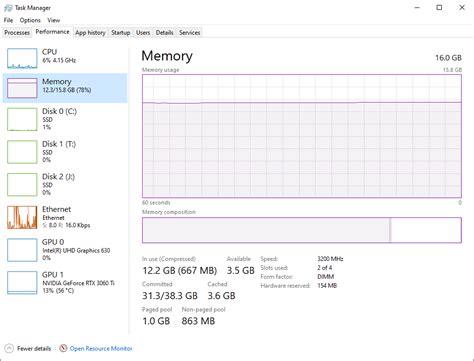
Task: Click the CPU label in sidebar
Action: click(49, 52)
